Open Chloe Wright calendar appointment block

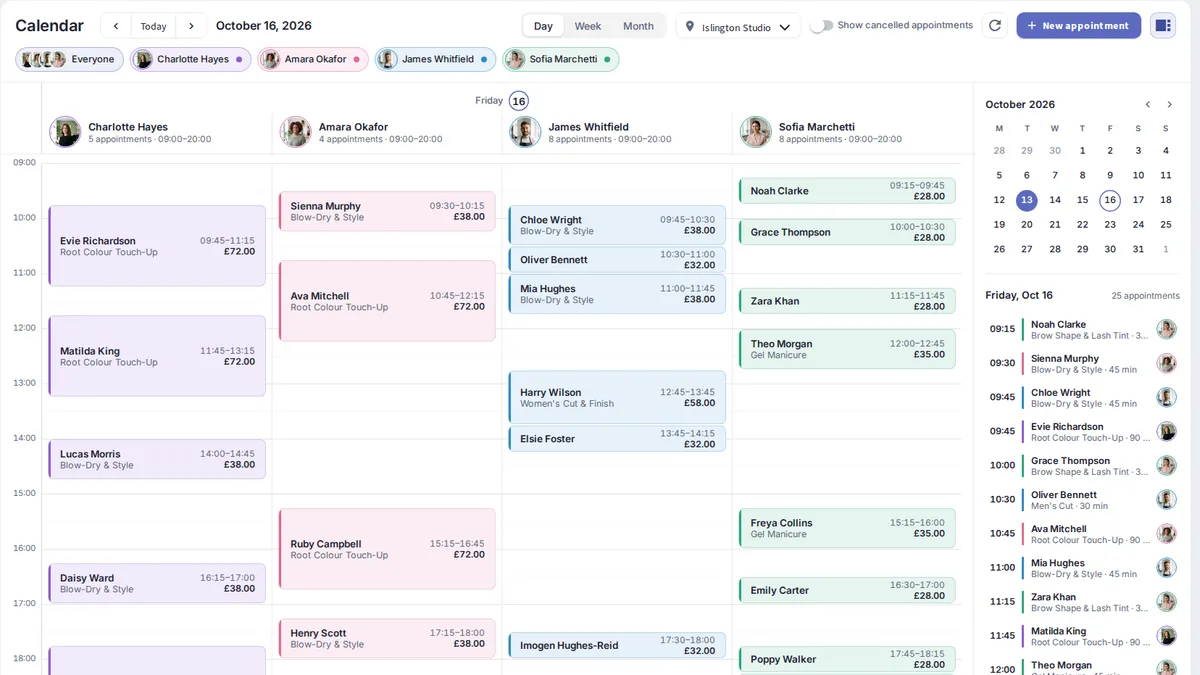617,225
